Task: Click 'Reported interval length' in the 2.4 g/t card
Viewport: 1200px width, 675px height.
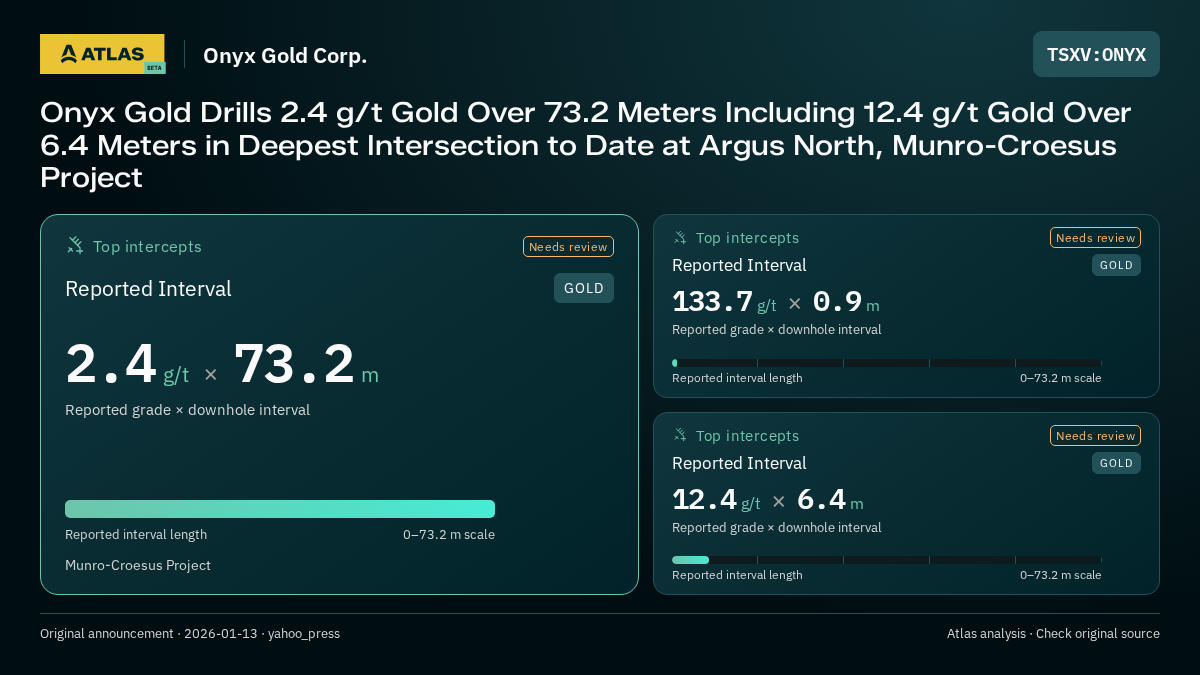Action: (x=136, y=535)
